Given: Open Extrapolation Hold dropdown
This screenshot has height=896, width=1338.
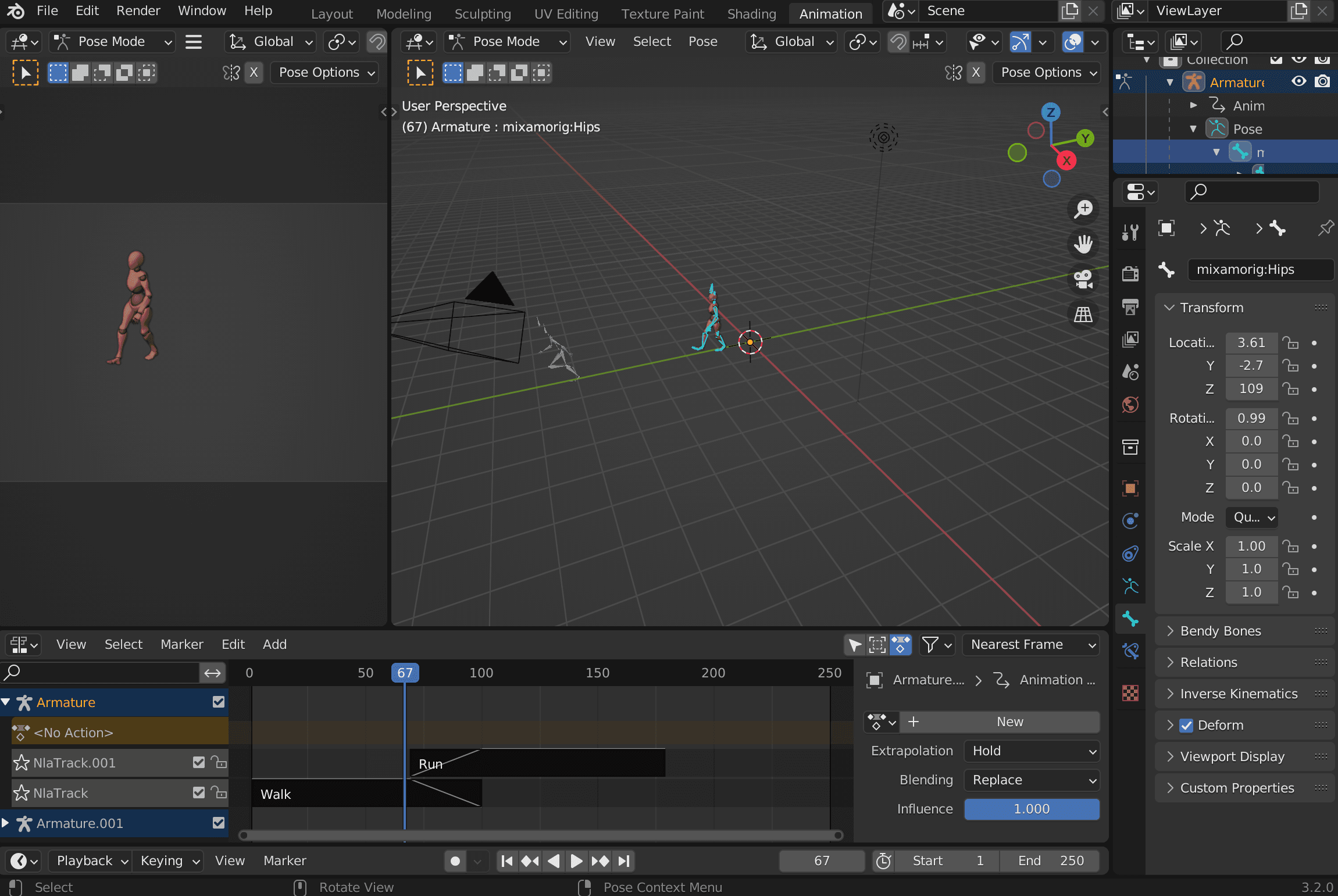Looking at the screenshot, I should pos(1032,751).
